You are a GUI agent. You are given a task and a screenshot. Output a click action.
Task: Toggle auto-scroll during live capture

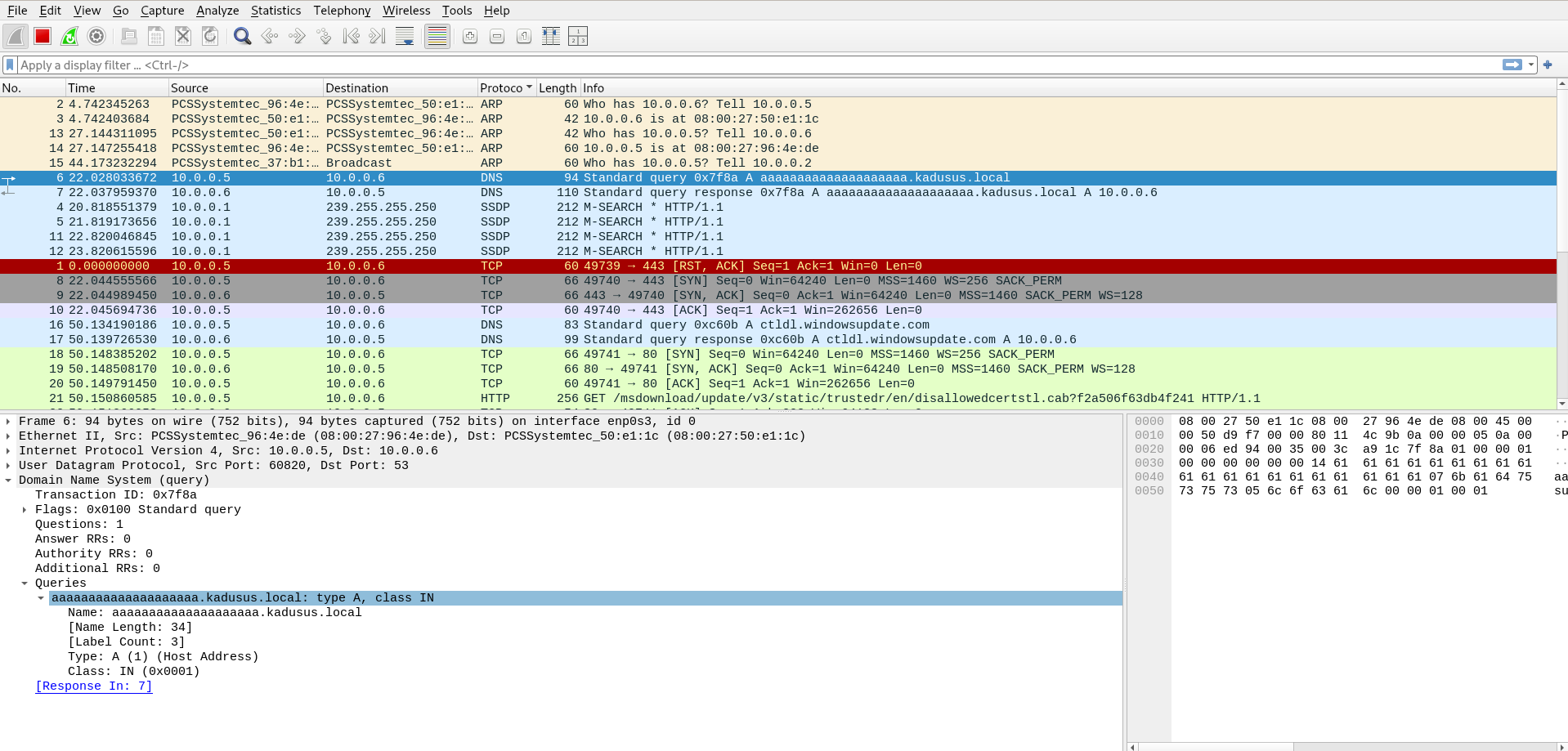click(x=405, y=36)
